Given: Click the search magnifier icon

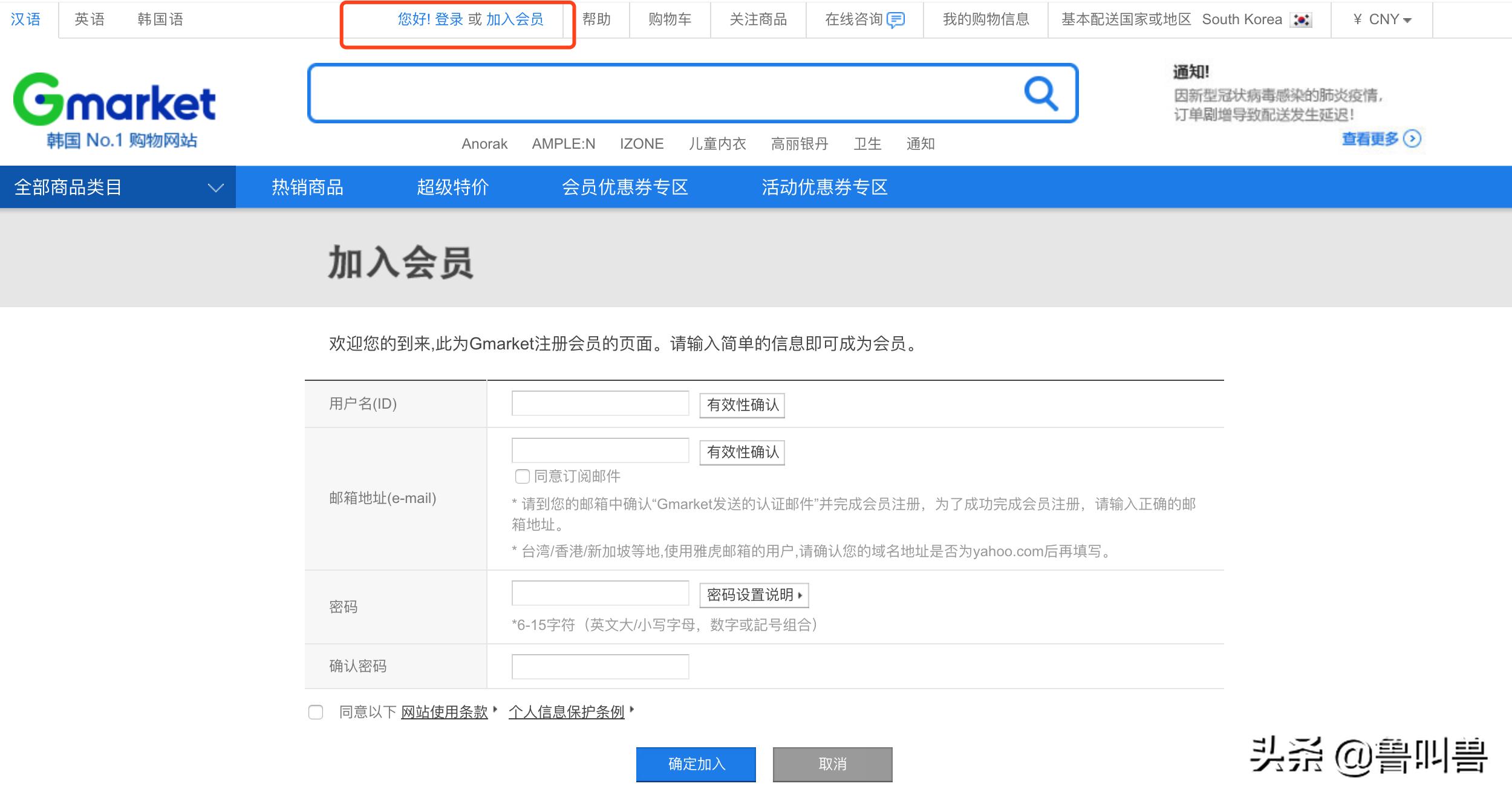Looking at the screenshot, I should 1041,93.
